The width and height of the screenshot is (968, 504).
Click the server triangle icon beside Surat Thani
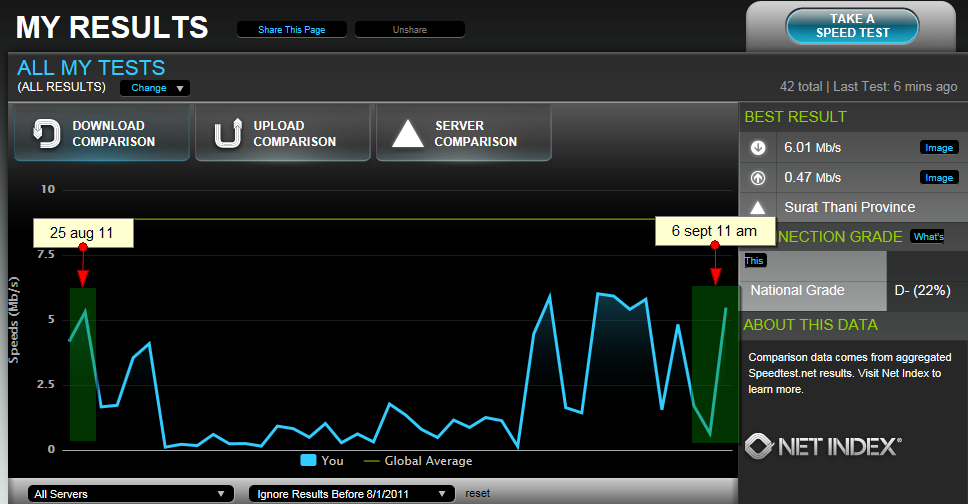coord(758,208)
